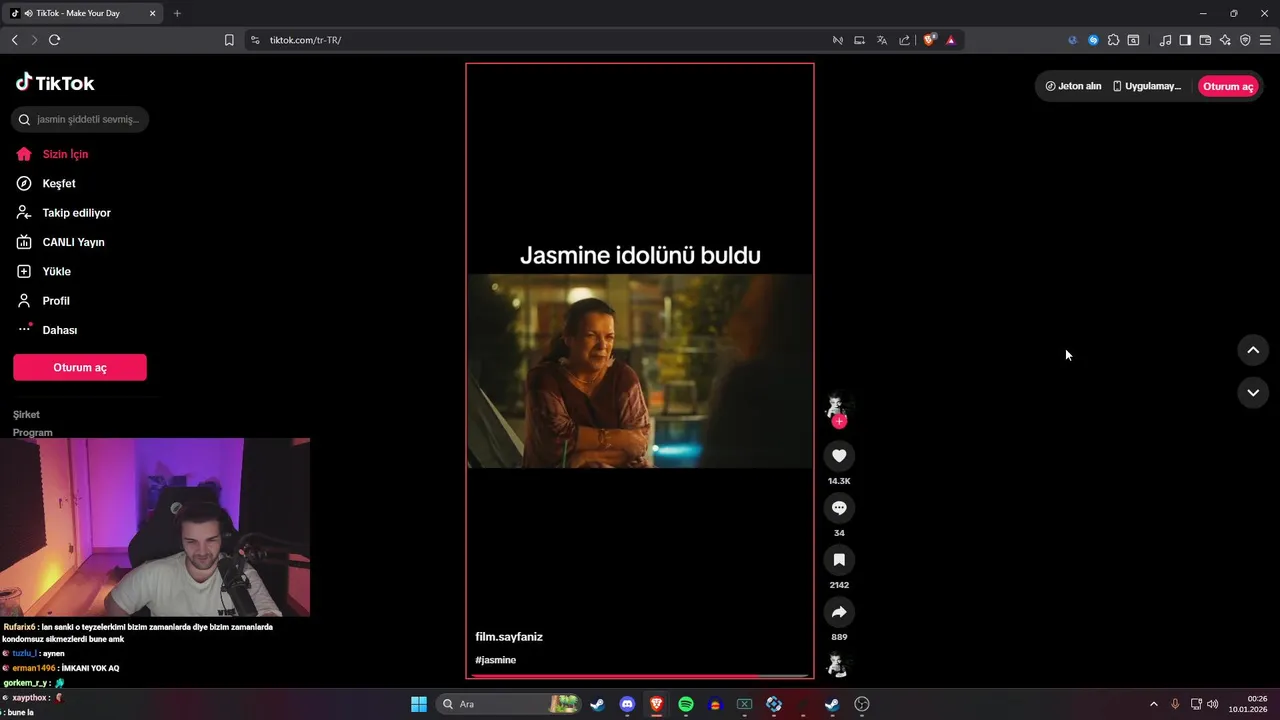Seek on the video progress bar
1280x720 pixels.
pyautogui.click(x=640, y=676)
